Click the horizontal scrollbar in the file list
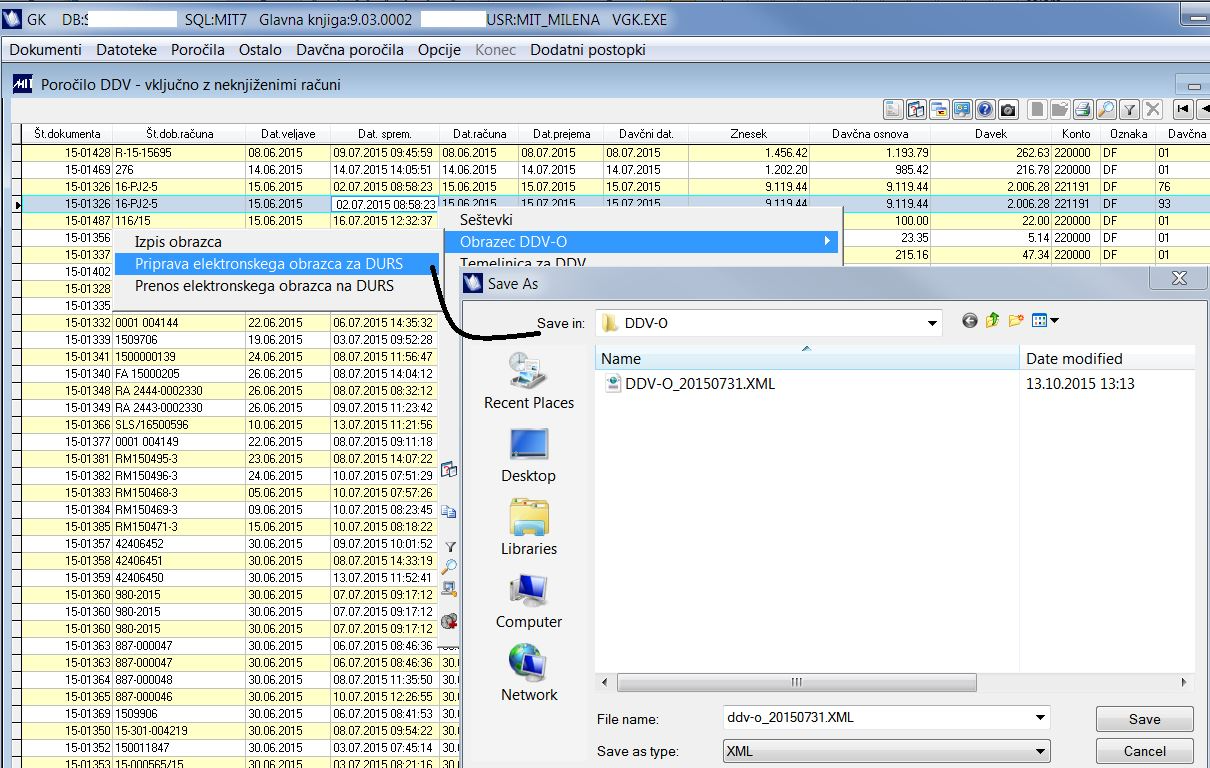Screen dimensions: 1210x768 pyautogui.click(x=796, y=682)
